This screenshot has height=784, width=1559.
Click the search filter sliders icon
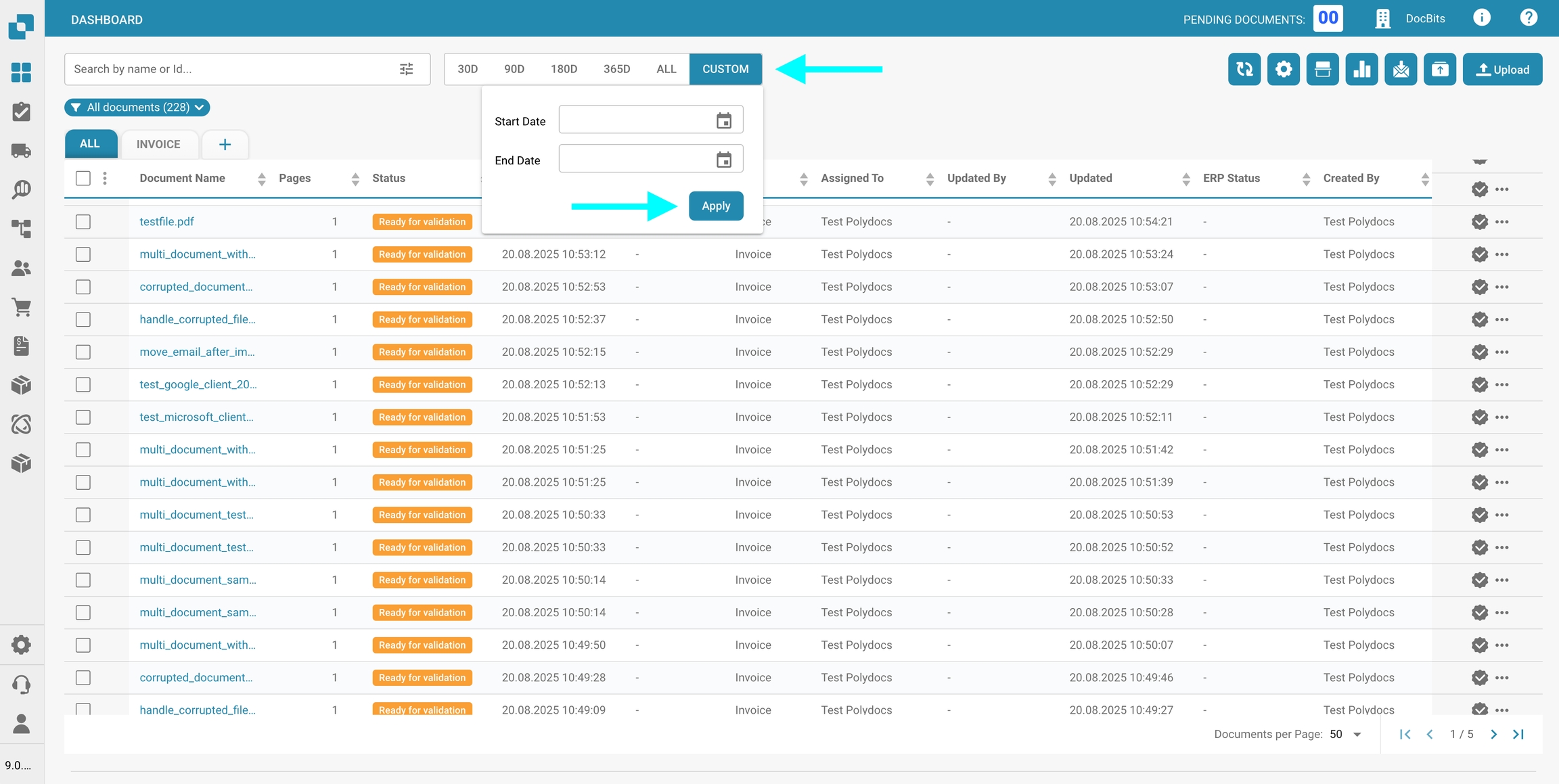(406, 69)
